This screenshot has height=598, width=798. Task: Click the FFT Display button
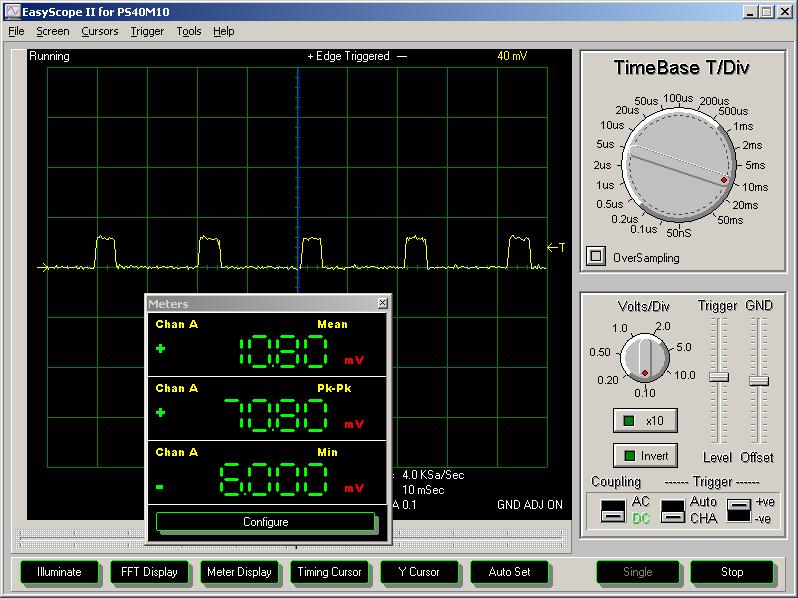click(149, 572)
